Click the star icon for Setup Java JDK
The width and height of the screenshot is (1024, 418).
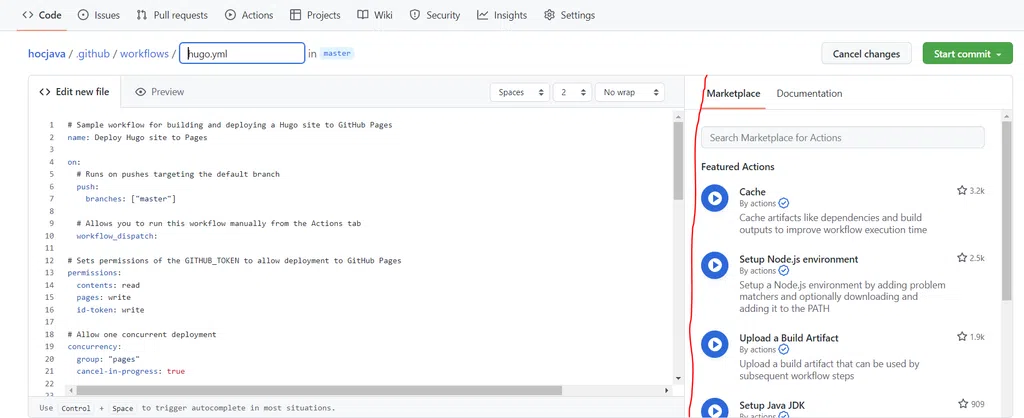point(963,404)
